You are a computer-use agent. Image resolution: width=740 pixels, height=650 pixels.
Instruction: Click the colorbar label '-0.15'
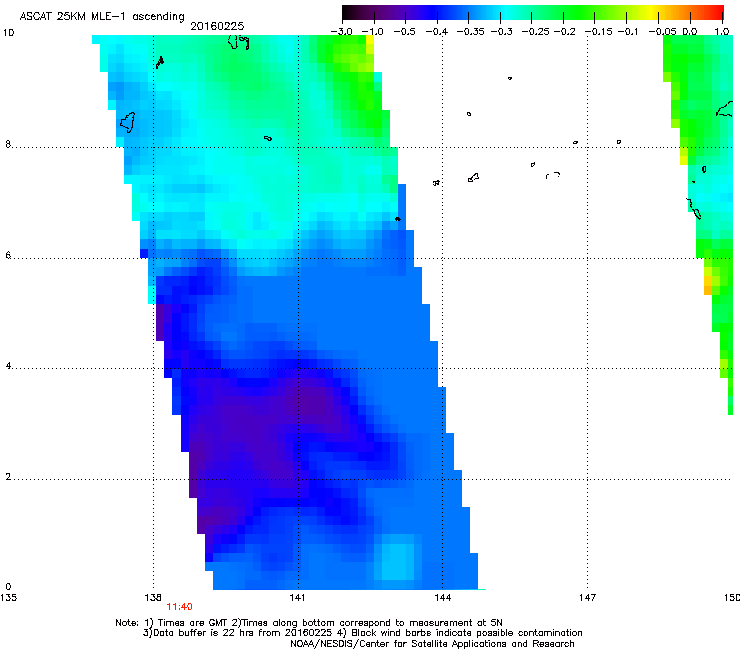coord(598,32)
